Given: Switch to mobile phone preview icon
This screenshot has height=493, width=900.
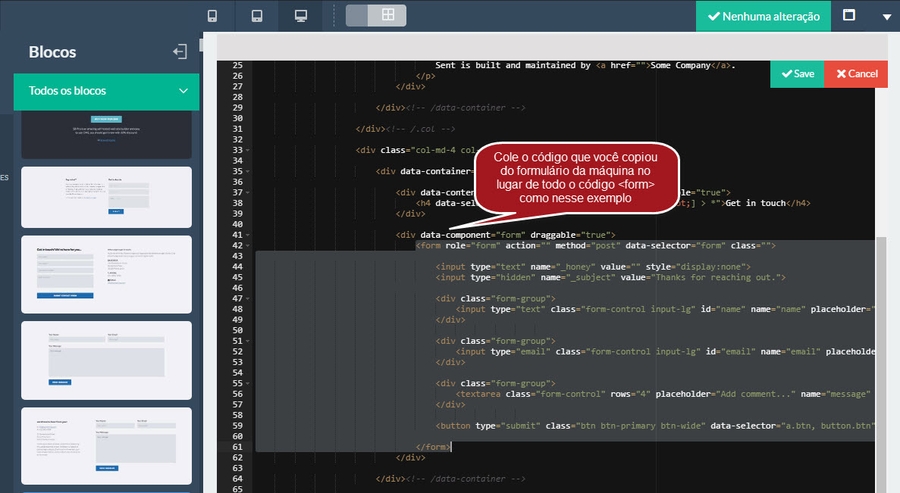Looking at the screenshot, I should click(212, 16).
